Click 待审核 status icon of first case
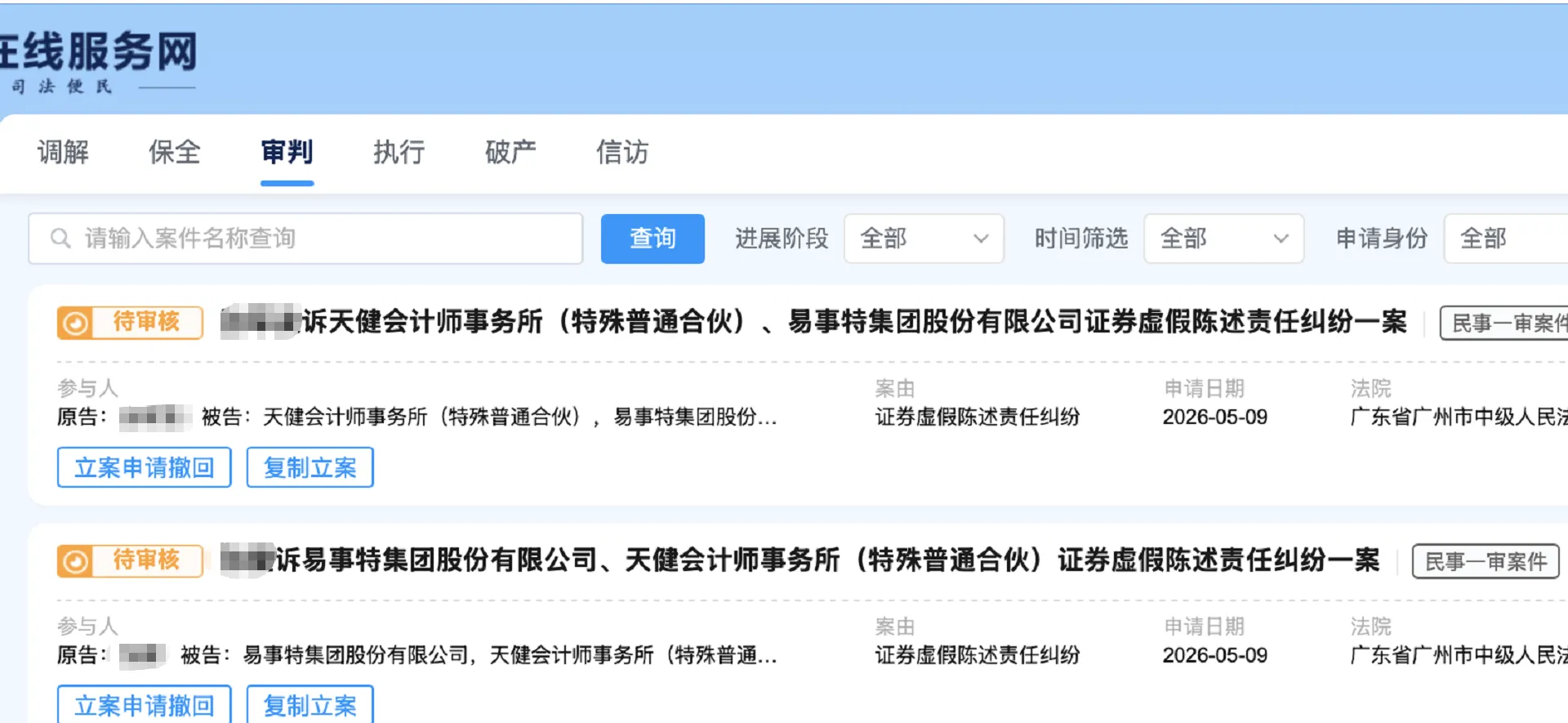 click(75, 324)
